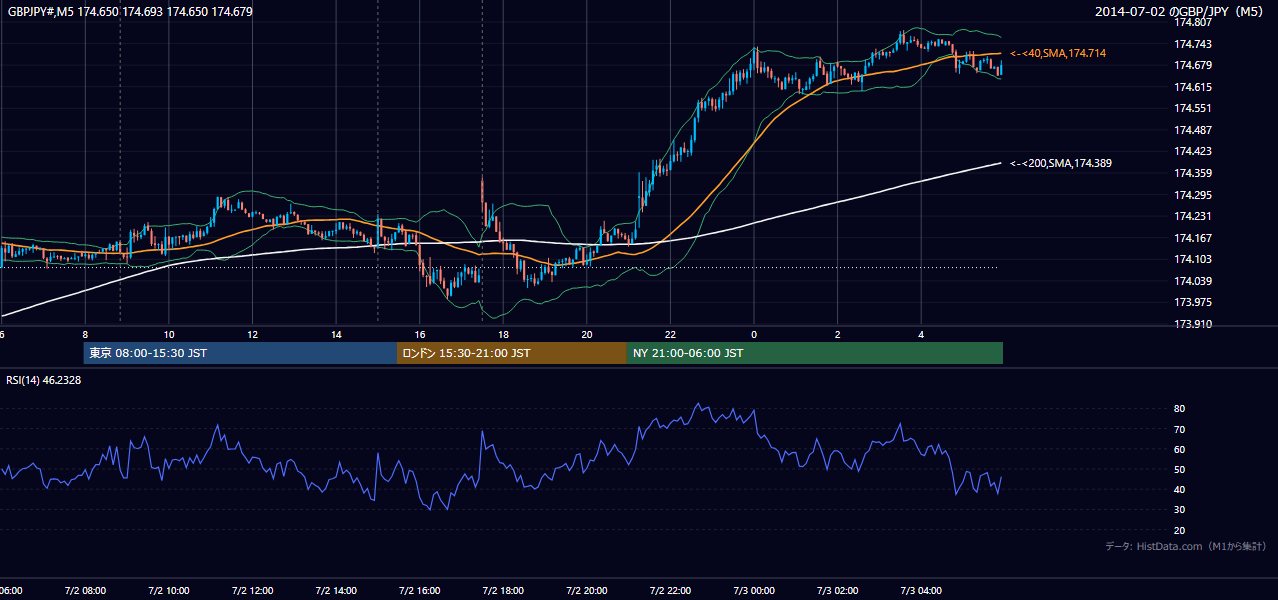Click price axis value 174.295
This screenshot has width=1278, height=600.
tap(1192, 195)
